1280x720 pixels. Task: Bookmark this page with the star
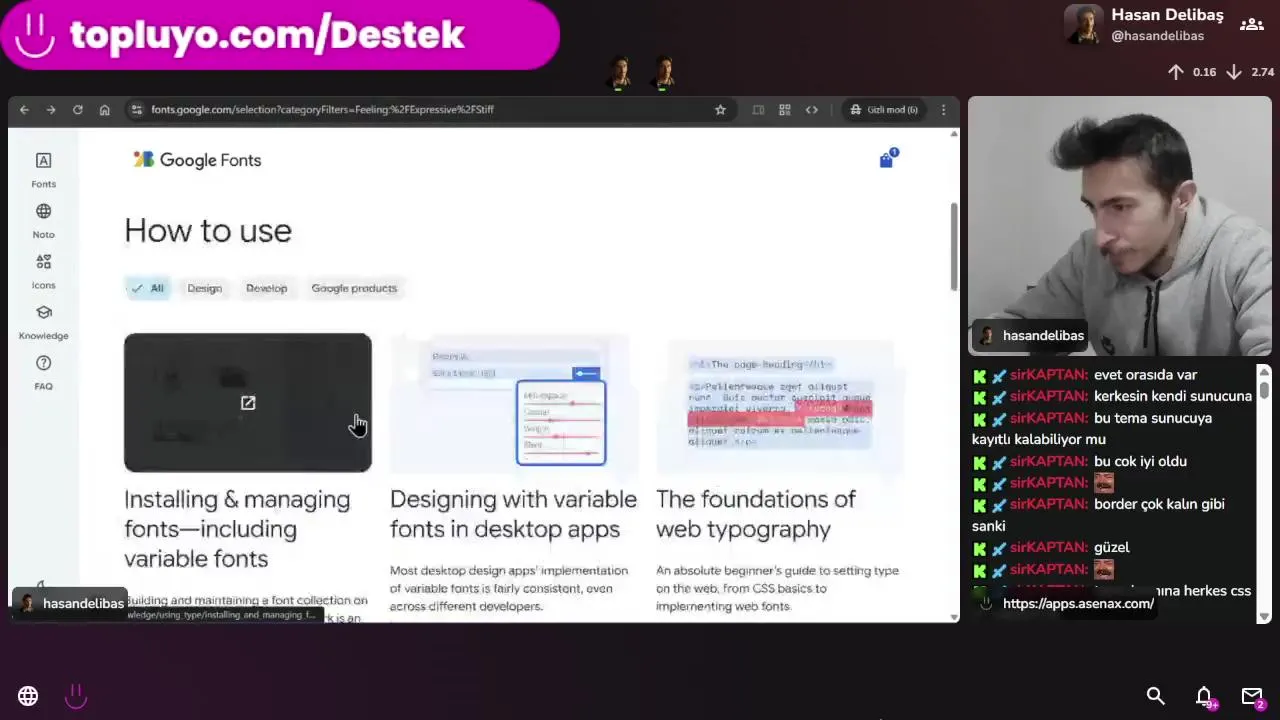720,110
